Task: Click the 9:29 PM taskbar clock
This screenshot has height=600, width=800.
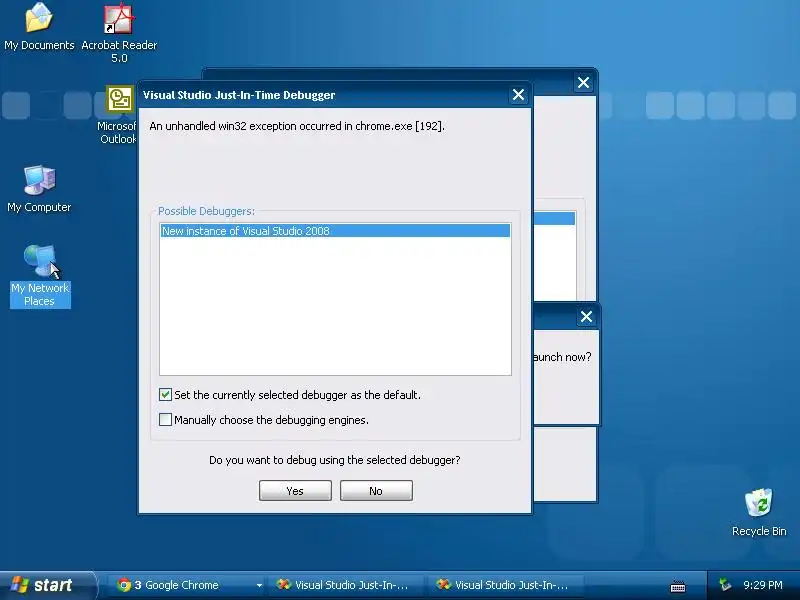Action: tap(763, 585)
